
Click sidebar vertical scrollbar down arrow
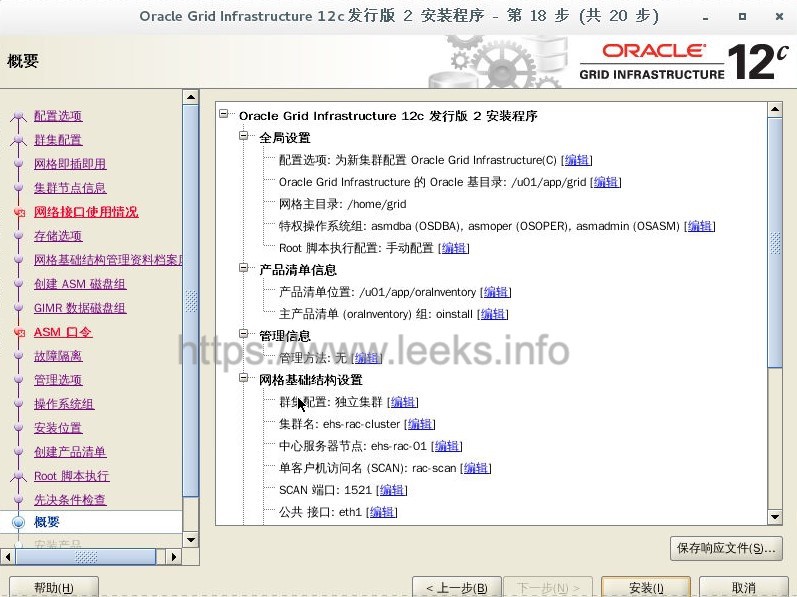click(191, 540)
